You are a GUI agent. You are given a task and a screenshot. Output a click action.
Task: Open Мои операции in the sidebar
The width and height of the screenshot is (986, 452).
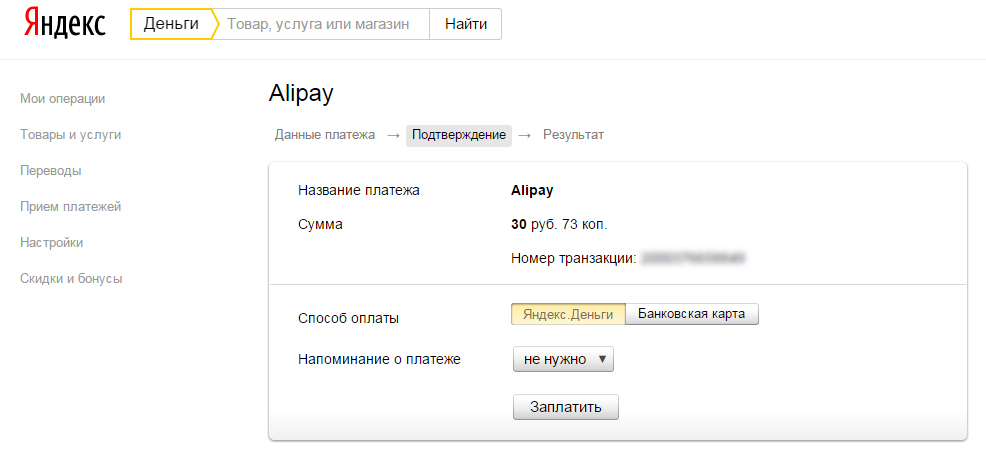point(62,99)
